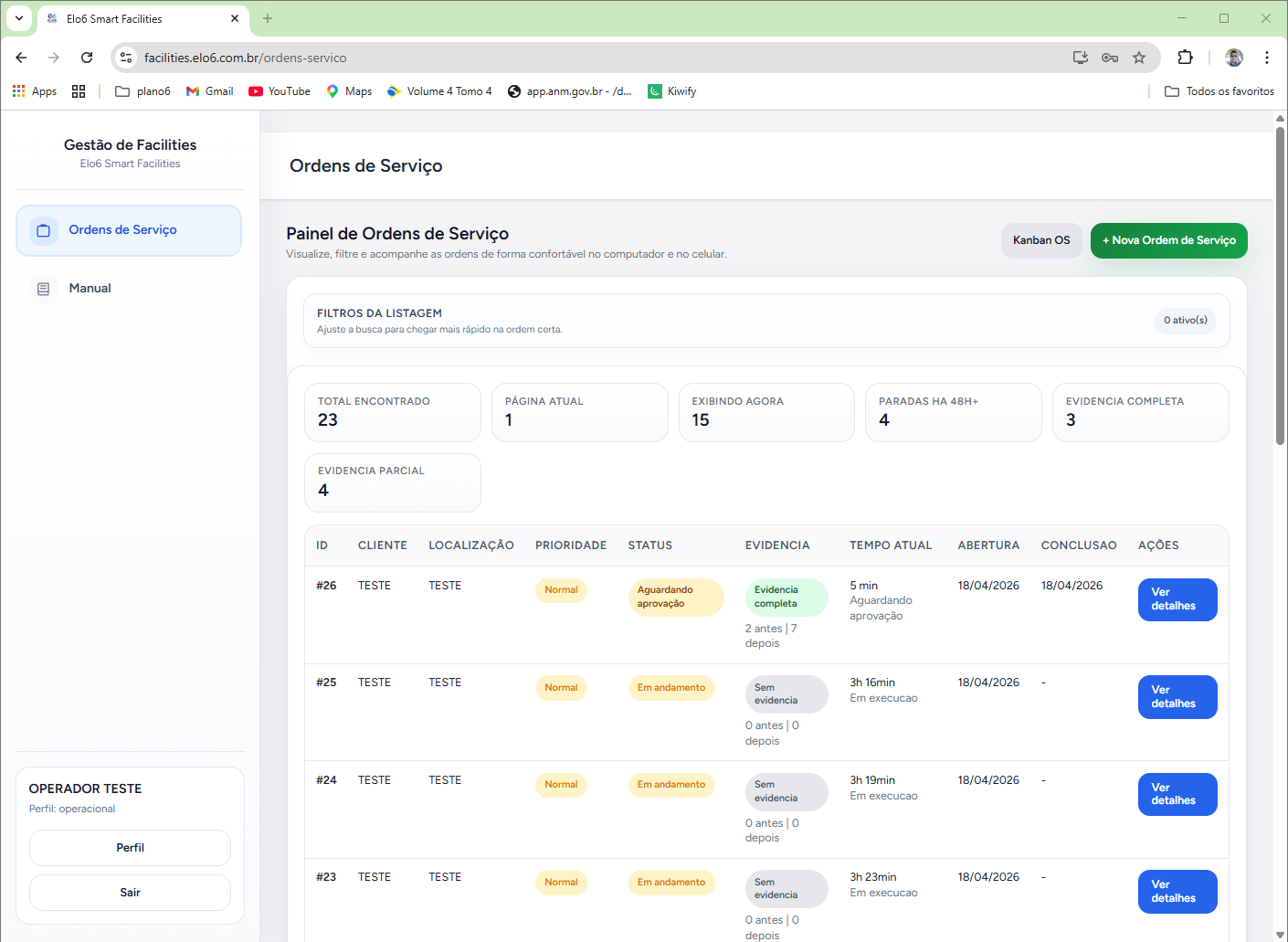Ver detalhes for order #23
This screenshot has height=942, width=1288.
point(1177,892)
